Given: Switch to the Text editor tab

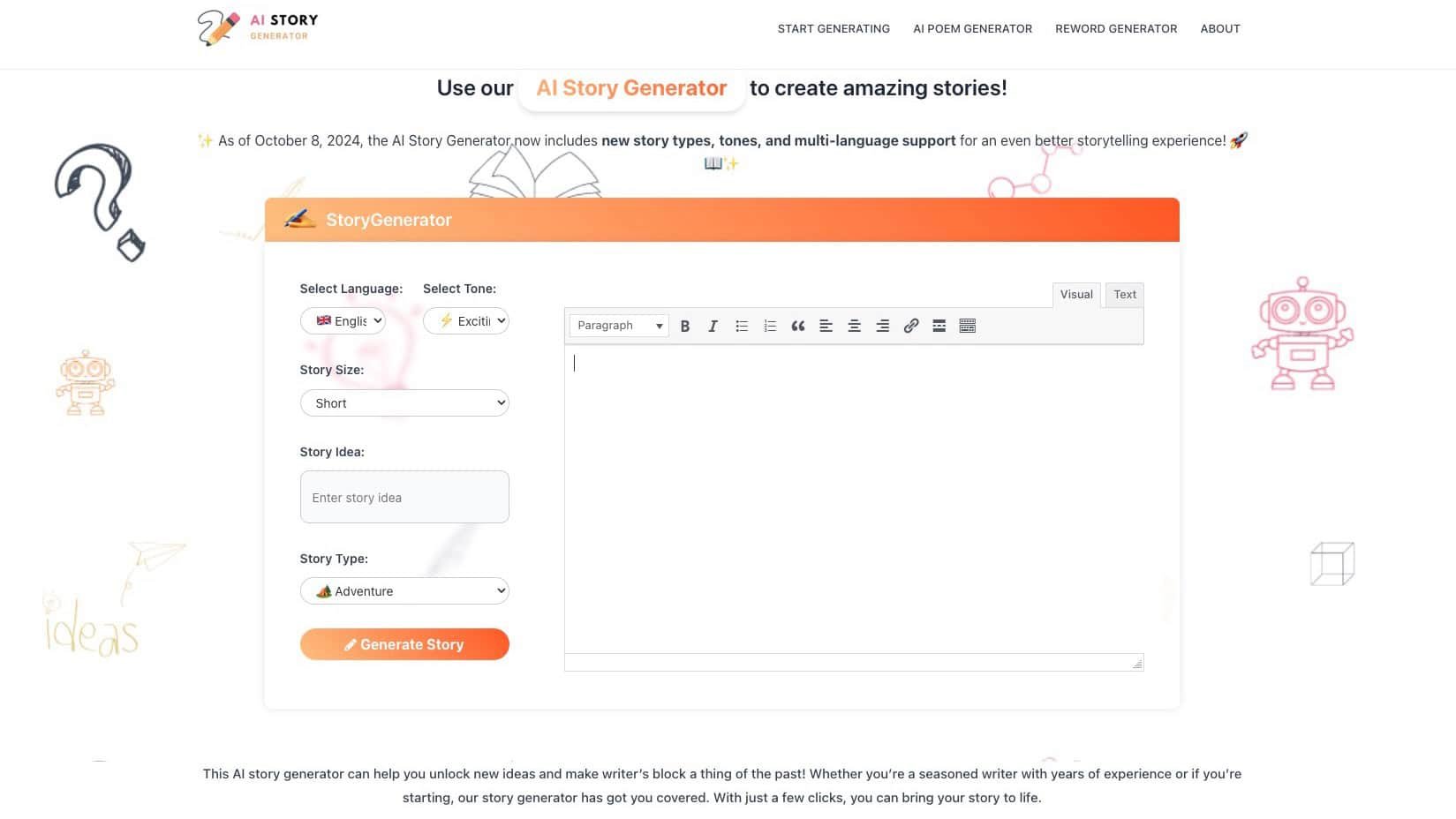Looking at the screenshot, I should [x=1124, y=295].
